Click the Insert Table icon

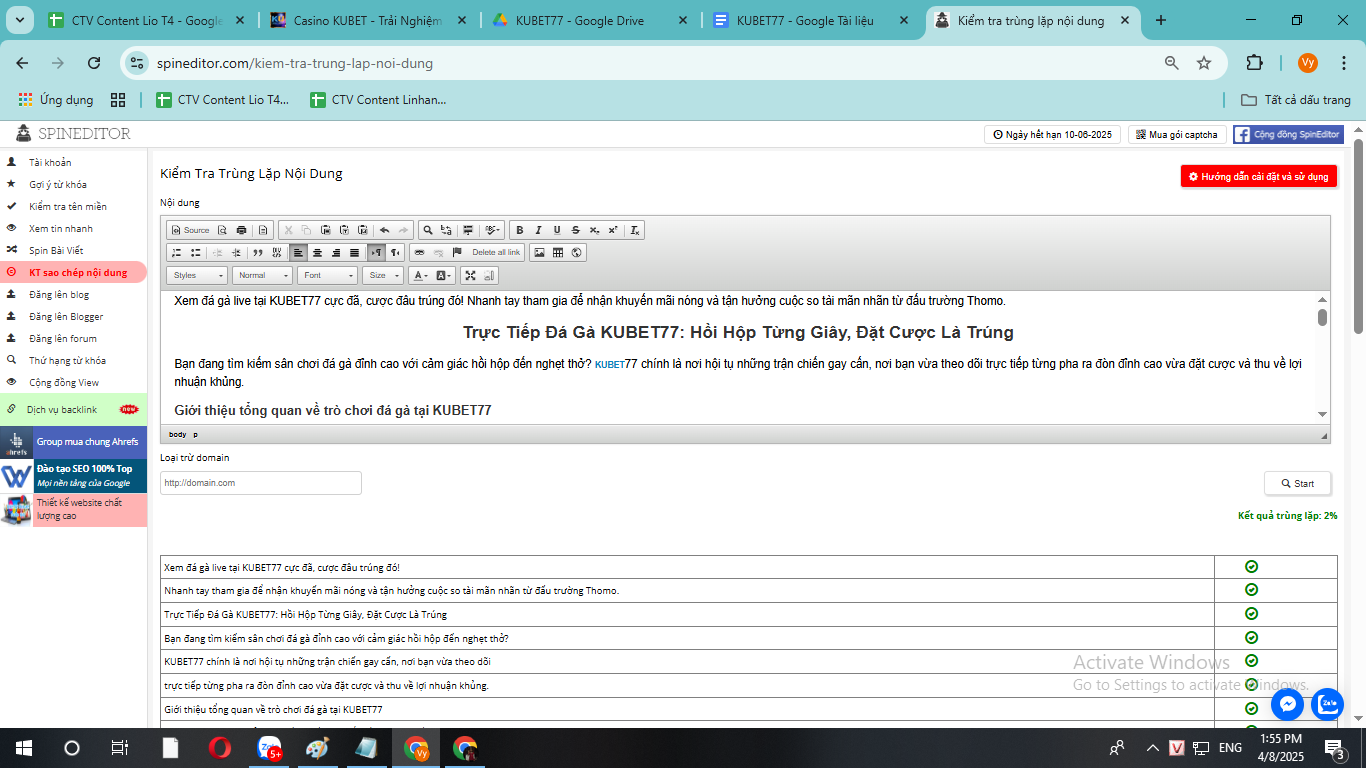click(x=558, y=252)
